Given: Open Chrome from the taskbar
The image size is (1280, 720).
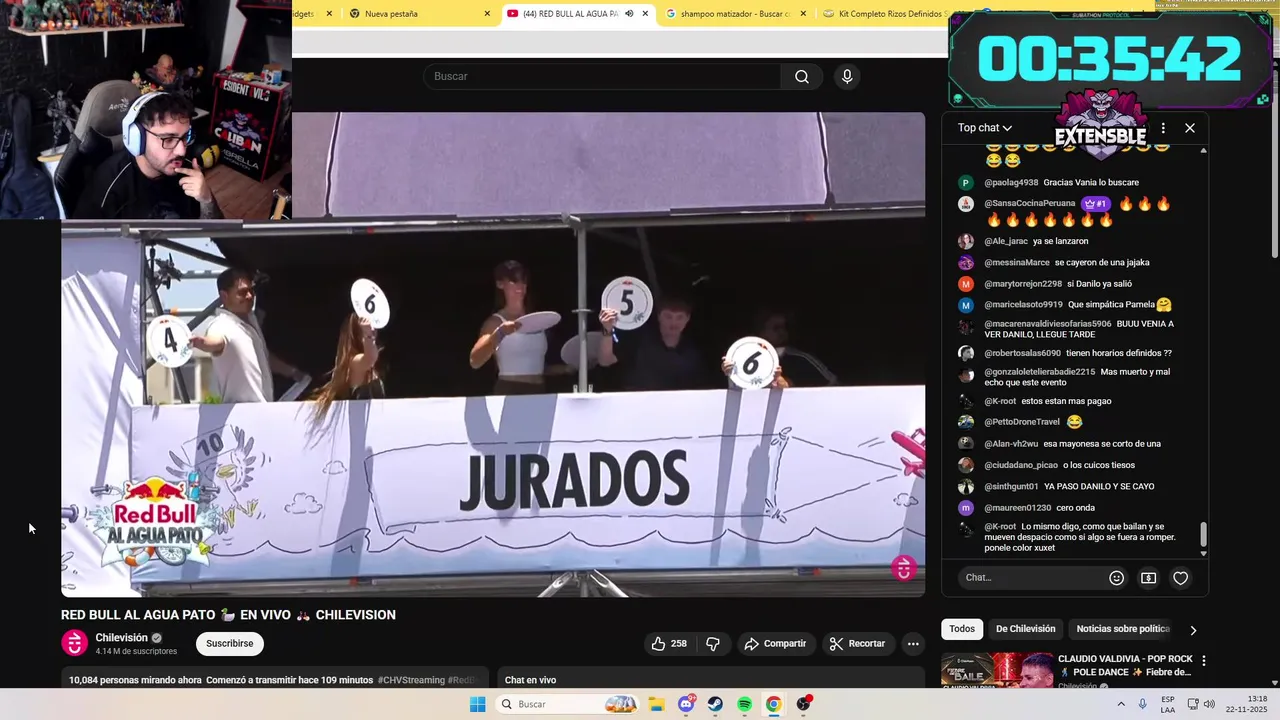Looking at the screenshot, I should pyautogui.click(x=773, y=704).
